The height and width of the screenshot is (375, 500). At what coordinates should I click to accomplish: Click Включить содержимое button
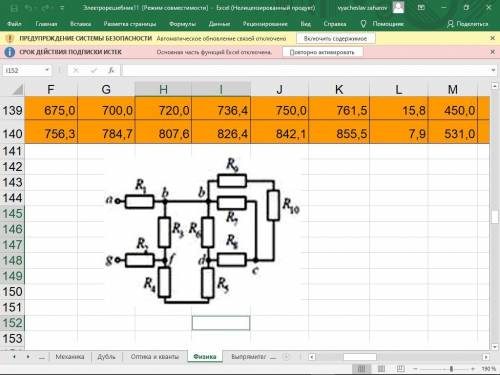335,39
